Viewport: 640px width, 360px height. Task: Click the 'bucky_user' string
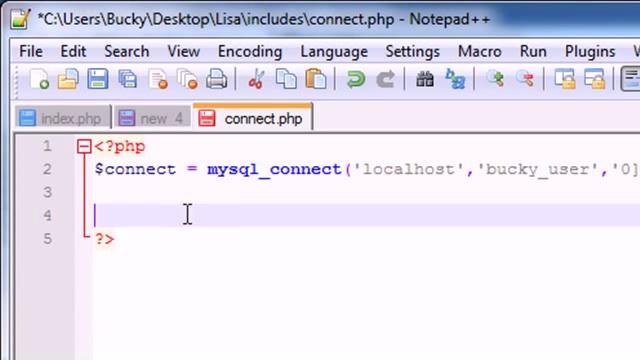pyautogui.click(x=538, y=169)
